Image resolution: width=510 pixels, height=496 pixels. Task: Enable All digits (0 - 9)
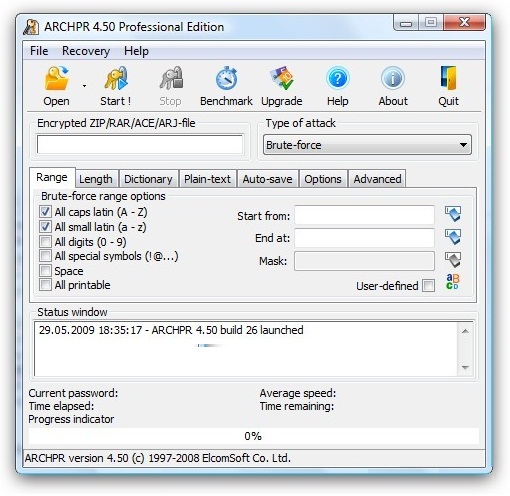coord(45,241)
